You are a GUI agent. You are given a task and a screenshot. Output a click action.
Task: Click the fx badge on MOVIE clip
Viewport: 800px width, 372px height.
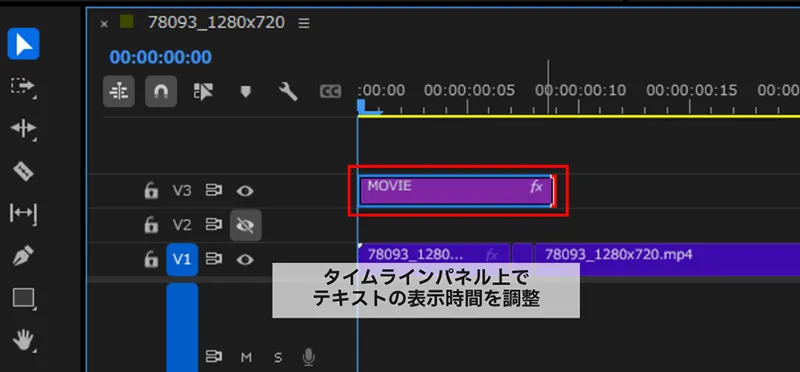coord(536,187)
